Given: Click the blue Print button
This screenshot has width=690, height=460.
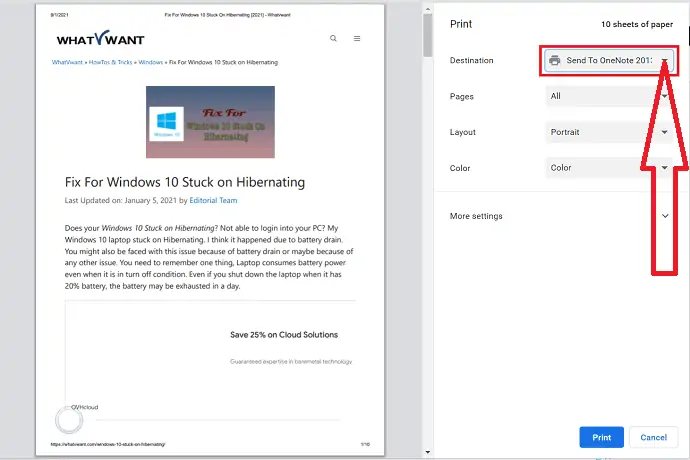Looking at the screenshot, I should (601, 437).
